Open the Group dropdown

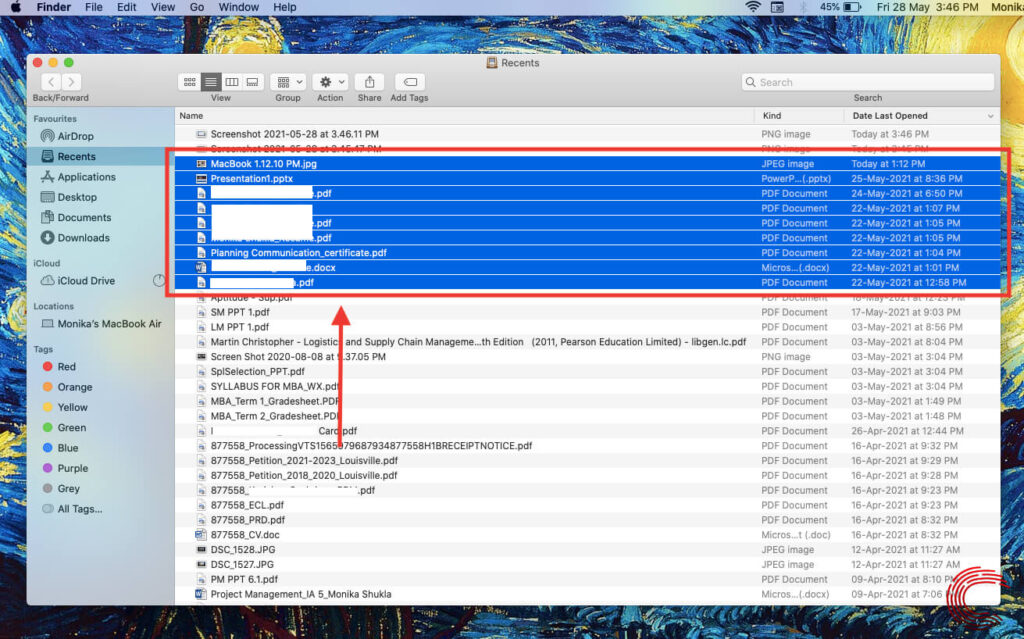click(x=288, y=82)
